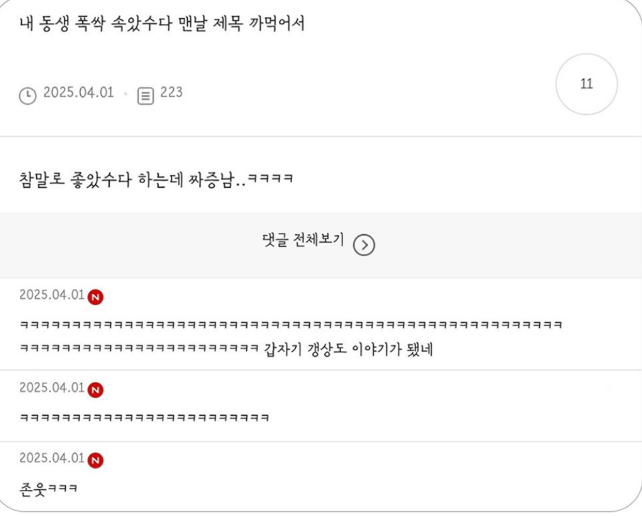This screenshot has width=642, height=516.
Task: Click the 223 view count number
Action: pos(171,92)
